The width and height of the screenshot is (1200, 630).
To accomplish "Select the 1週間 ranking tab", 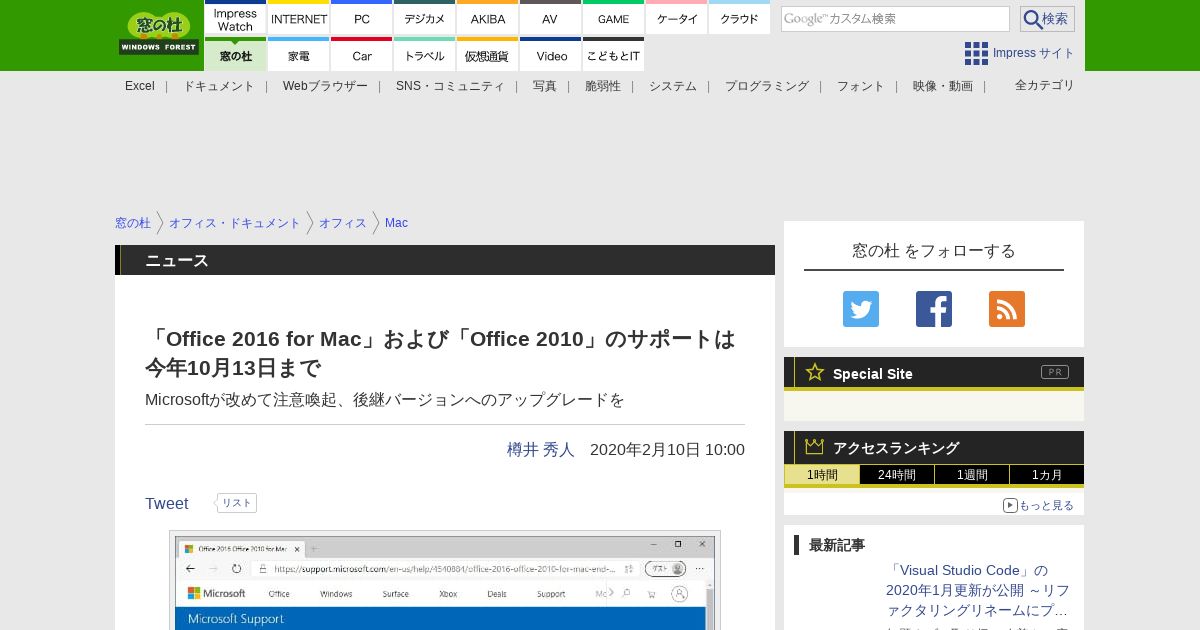I will coord(972,475).
